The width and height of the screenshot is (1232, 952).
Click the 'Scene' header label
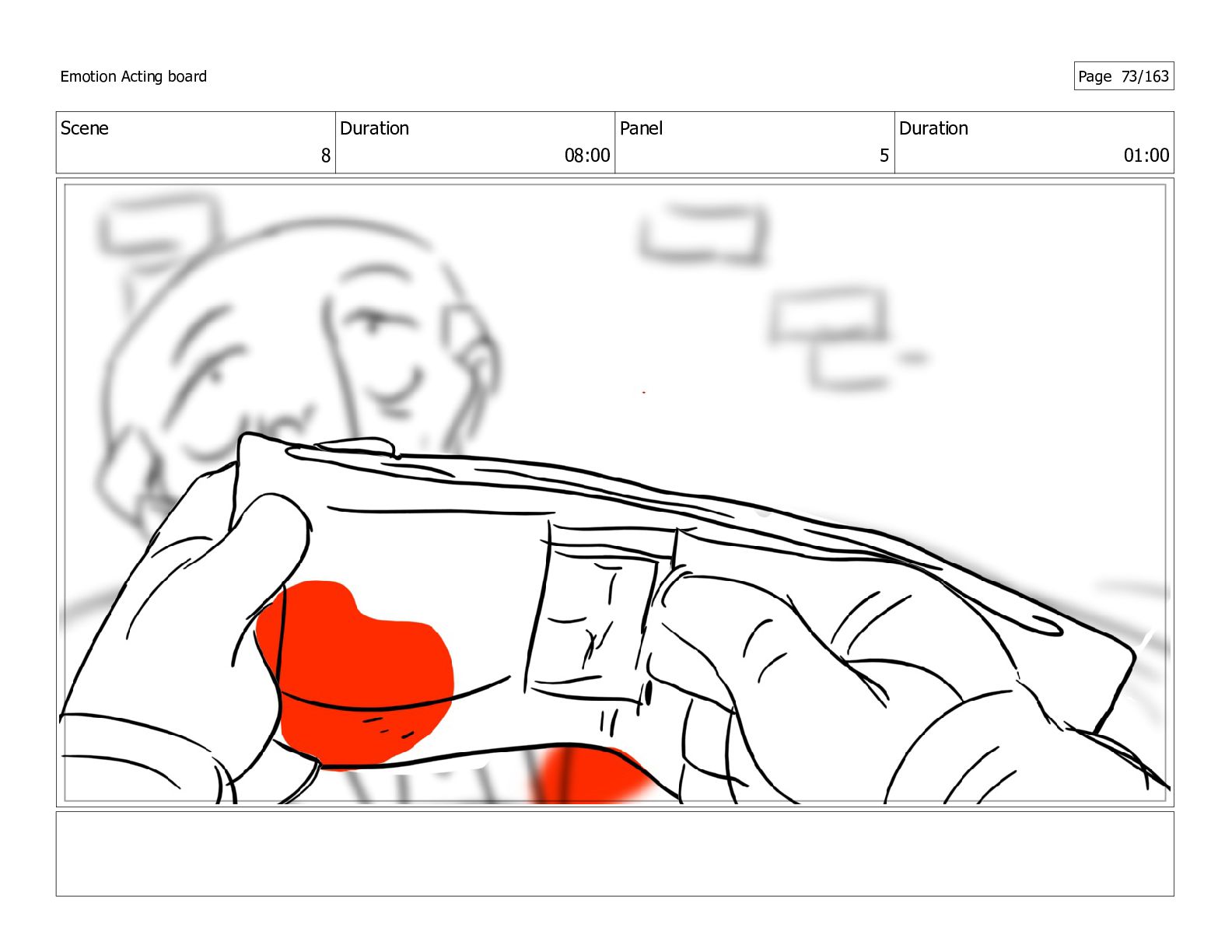[84, 128]
